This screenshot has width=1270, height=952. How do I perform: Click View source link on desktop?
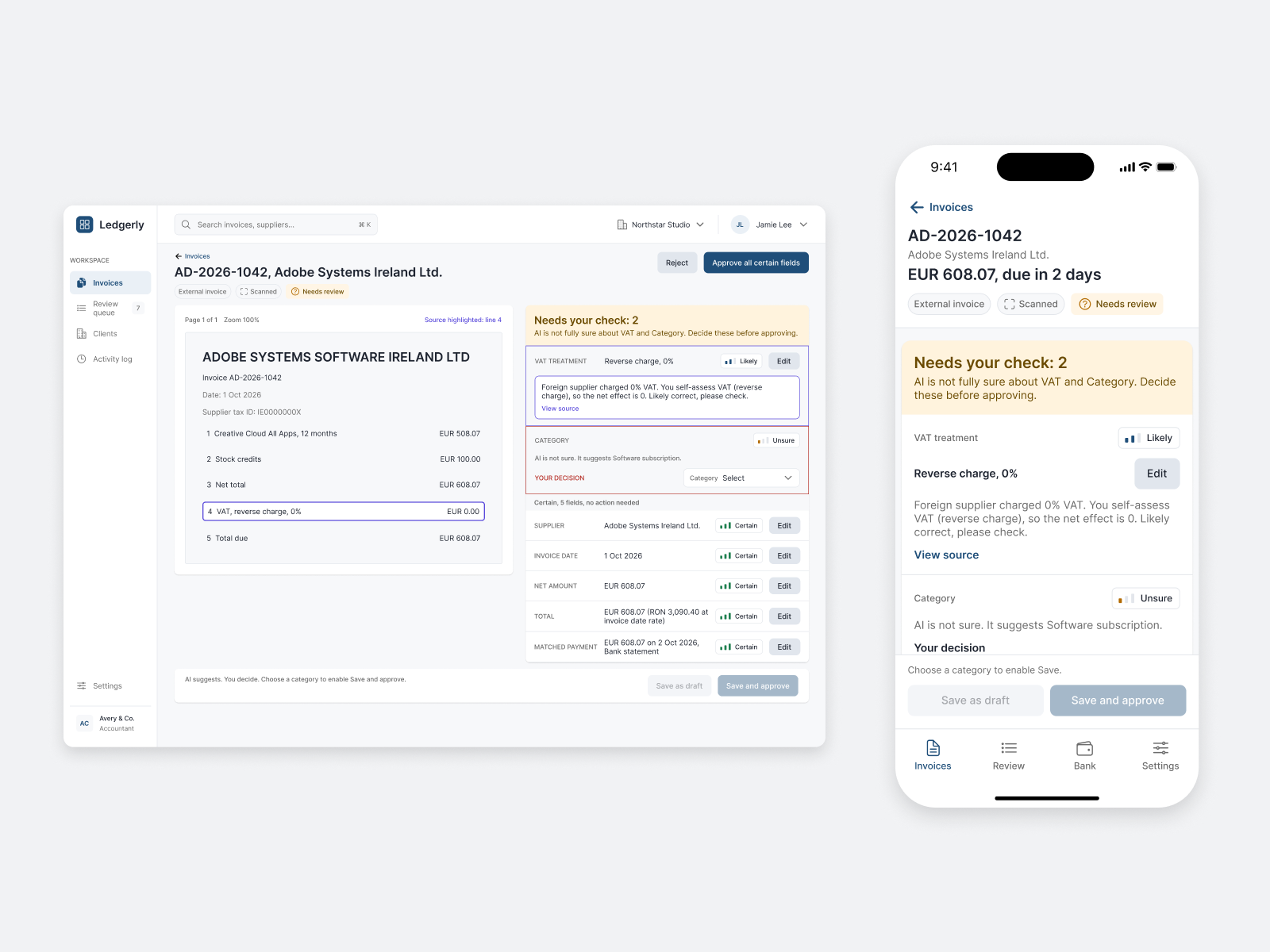coord(560,409)
